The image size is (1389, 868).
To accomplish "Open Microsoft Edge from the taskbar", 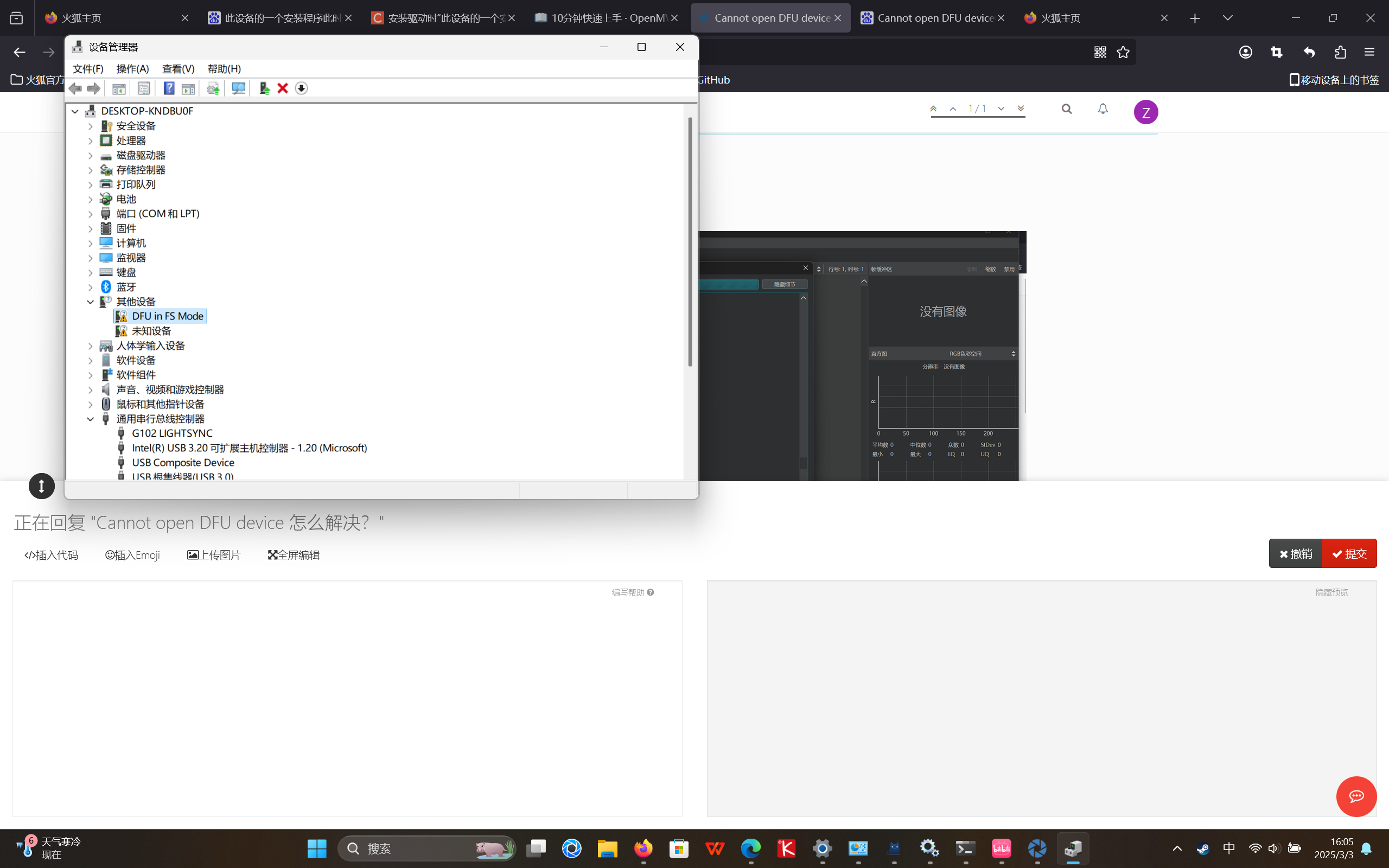I will click(751, 848).
